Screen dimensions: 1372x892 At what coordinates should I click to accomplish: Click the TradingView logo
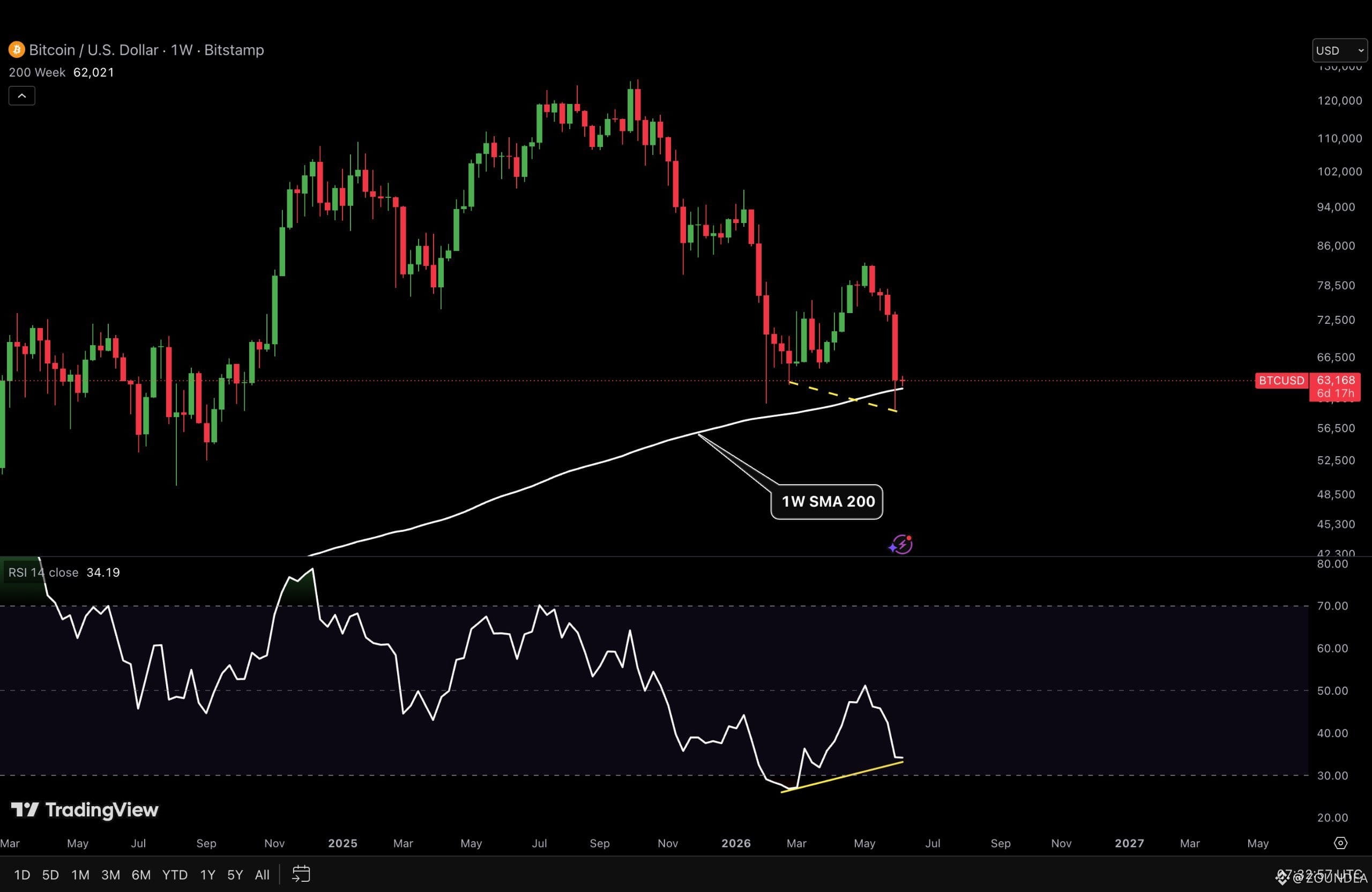pos(85,810)
